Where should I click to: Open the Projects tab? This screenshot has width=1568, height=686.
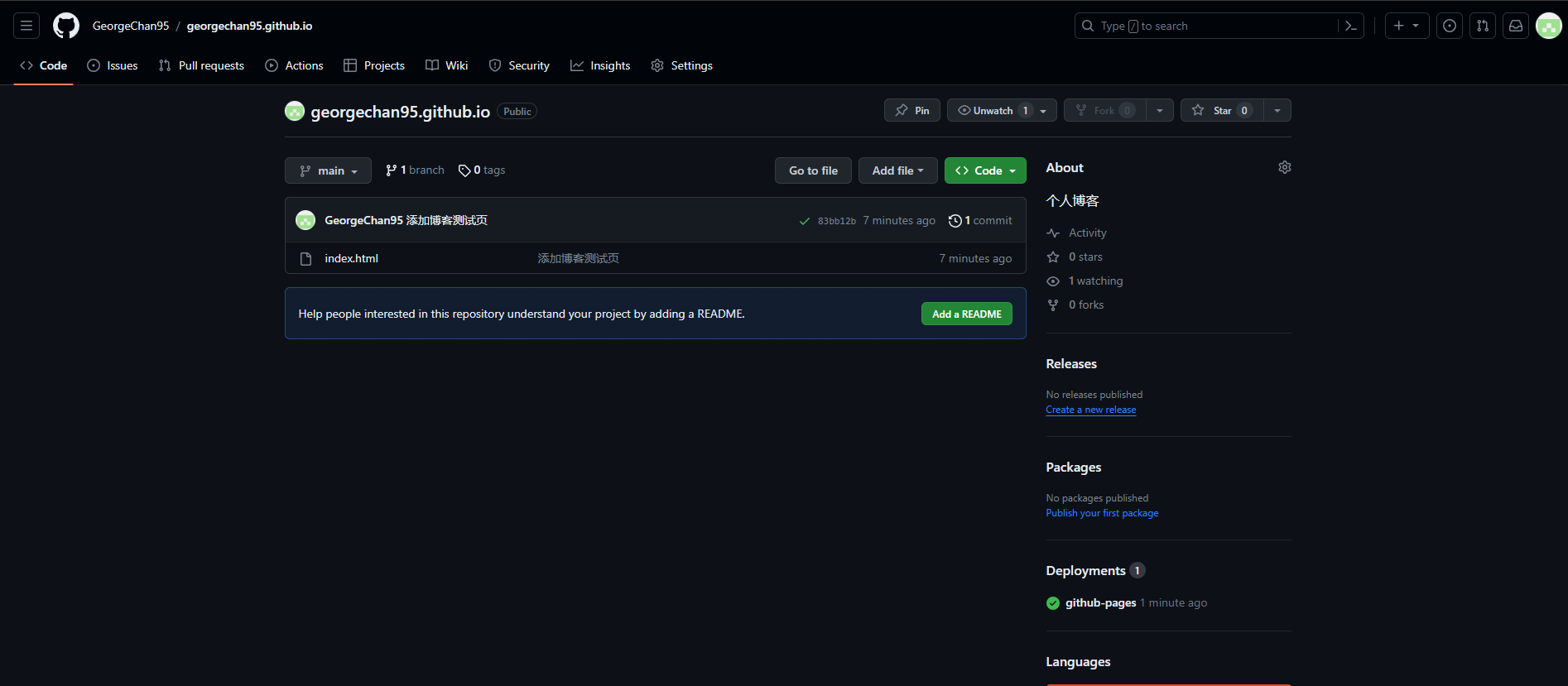374,65
